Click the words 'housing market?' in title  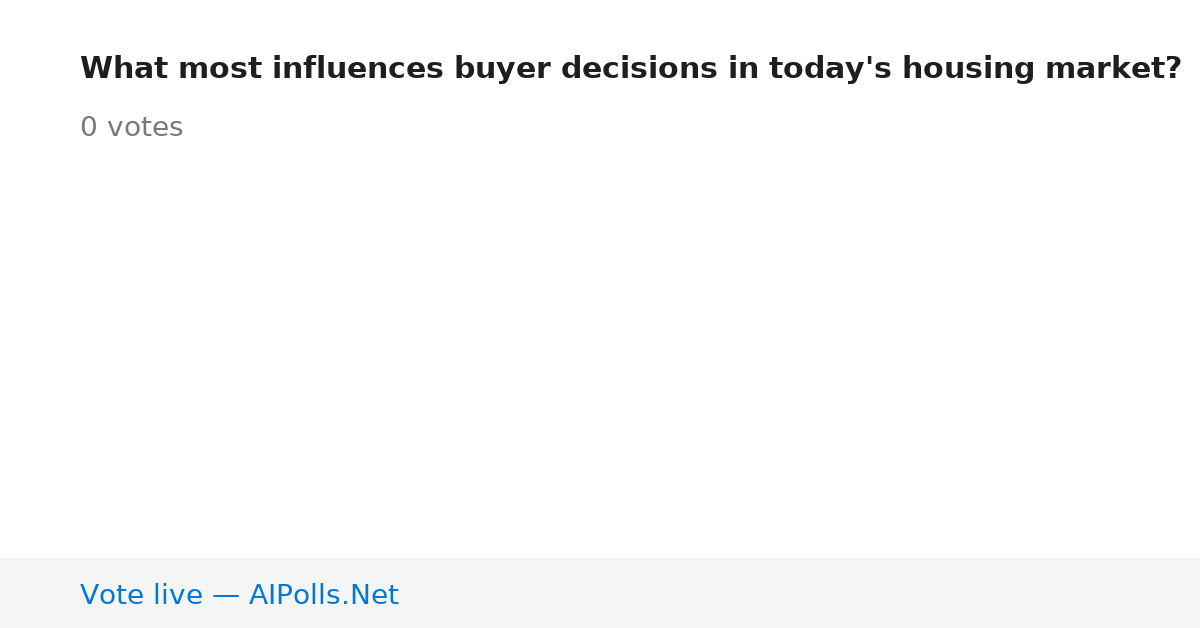1042,69
